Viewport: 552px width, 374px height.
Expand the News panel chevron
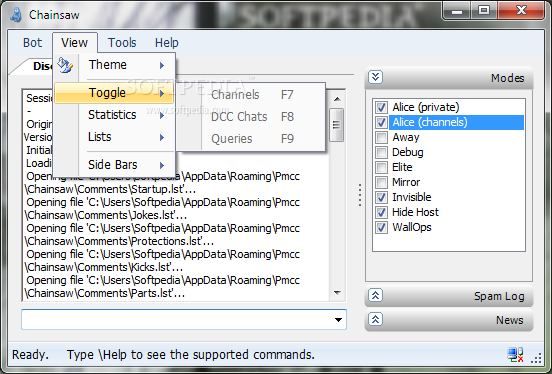tap(375, 319)
